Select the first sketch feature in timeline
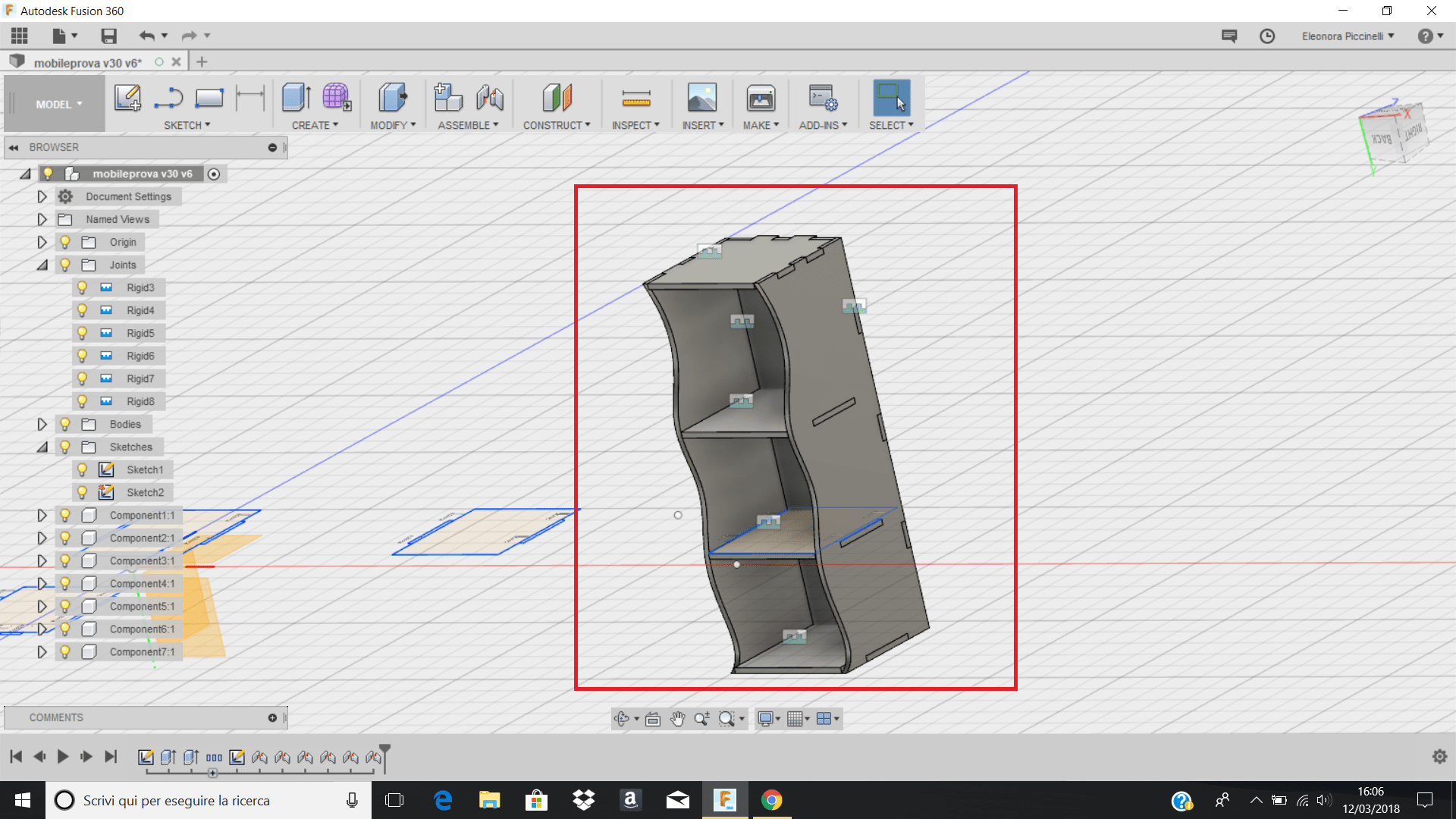 tap(146, 757)
